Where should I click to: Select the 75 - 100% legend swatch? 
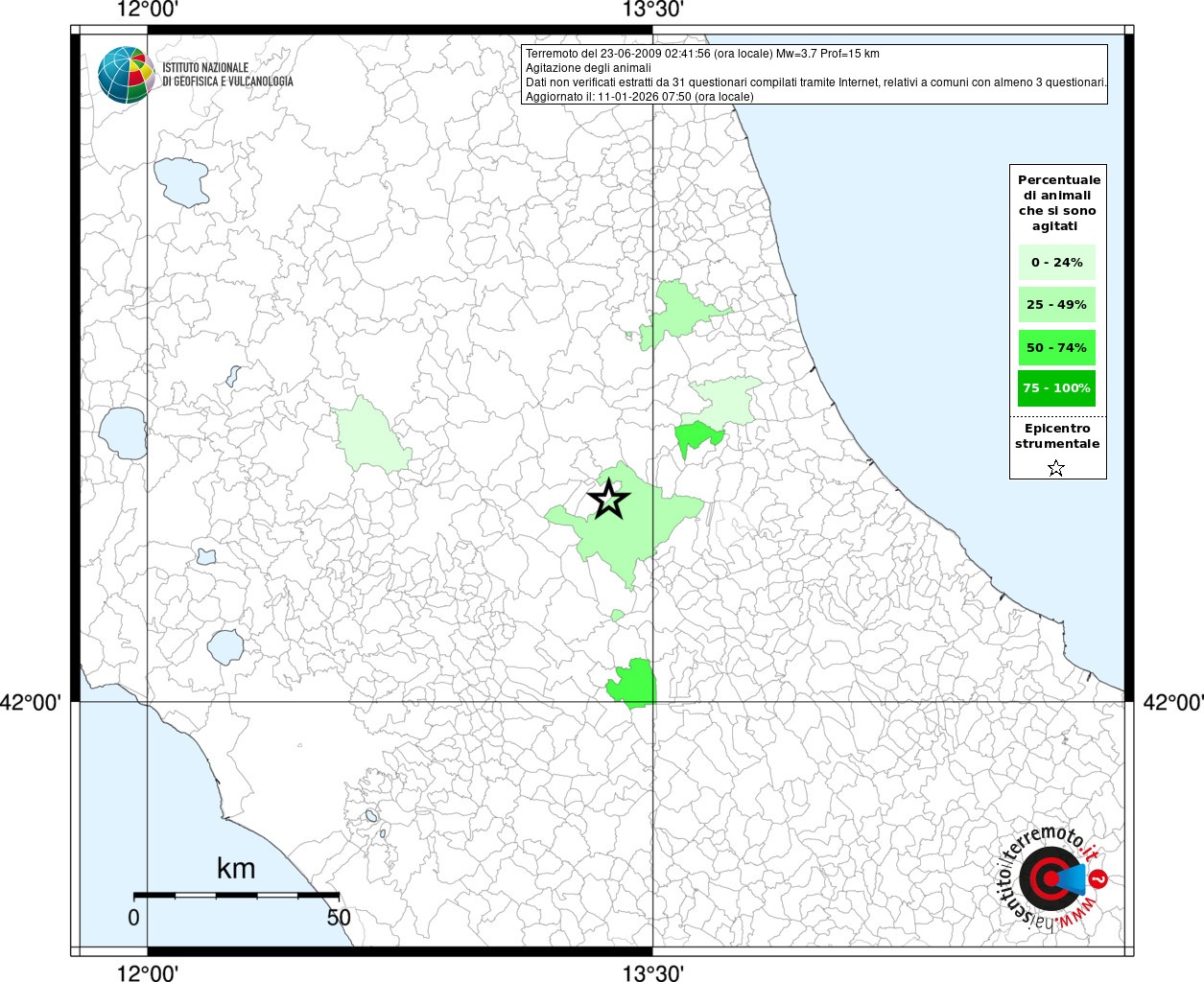pos(1056,388)
